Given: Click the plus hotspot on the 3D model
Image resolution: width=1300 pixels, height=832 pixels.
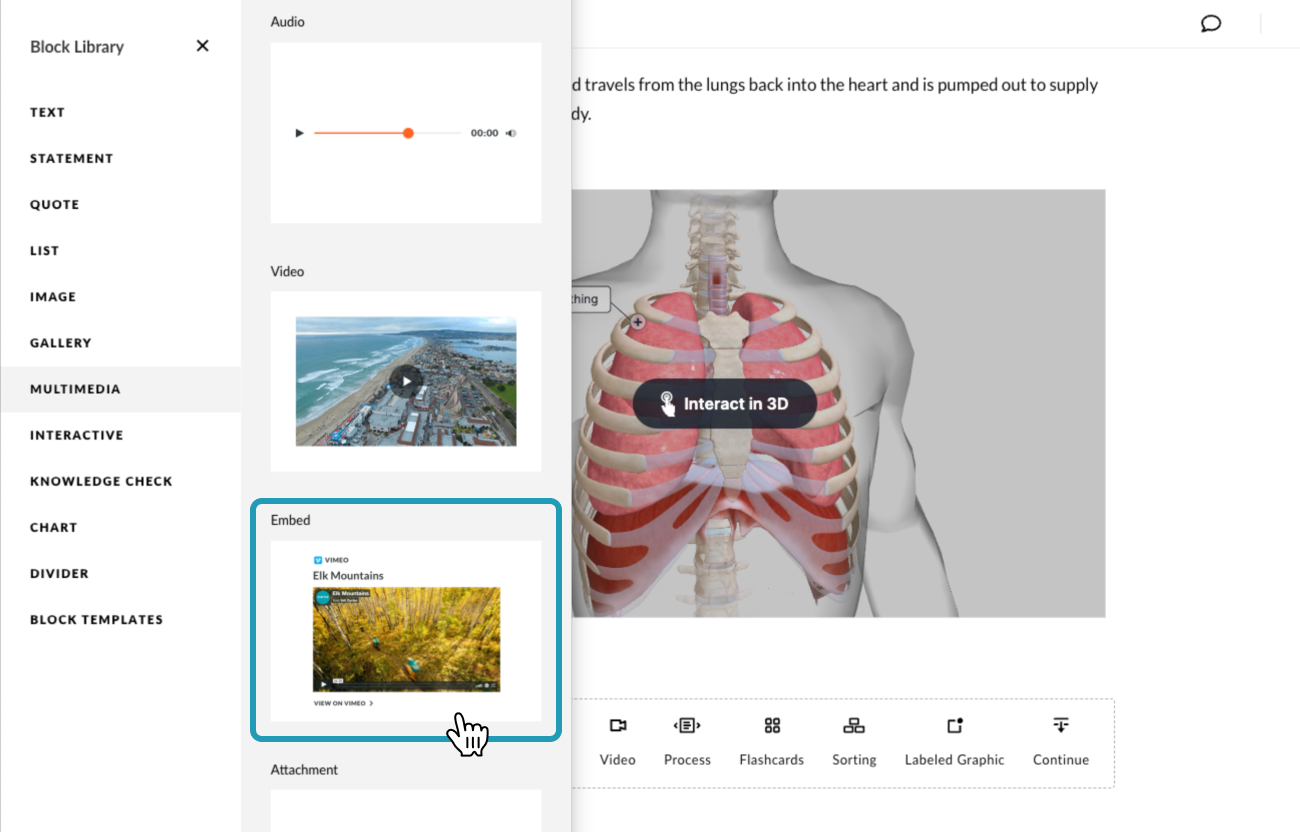Looking at the screenshot, I should pos(637,322).
